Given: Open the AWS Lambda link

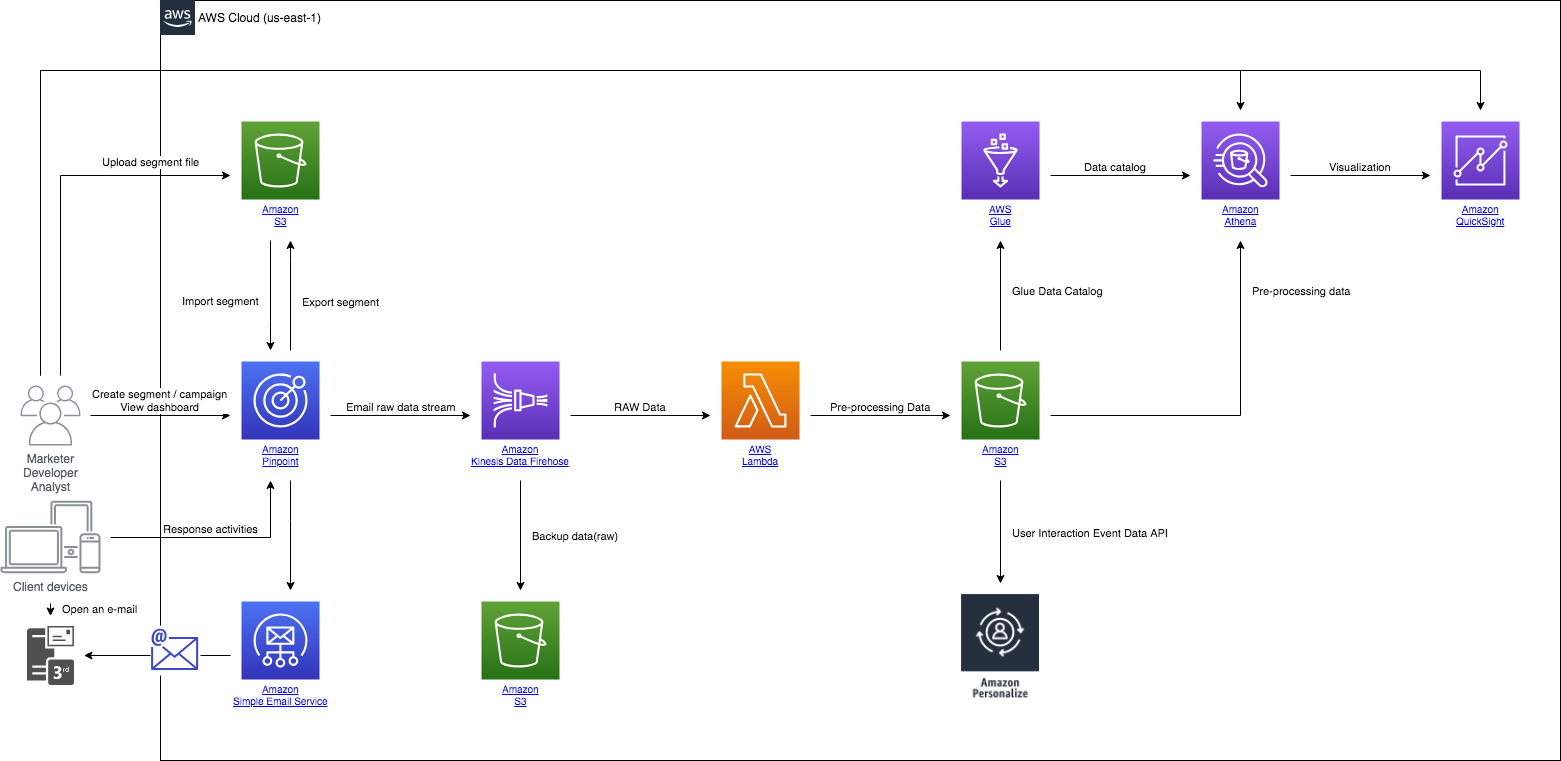Looking at the screenshot, I should pos(760,456).
